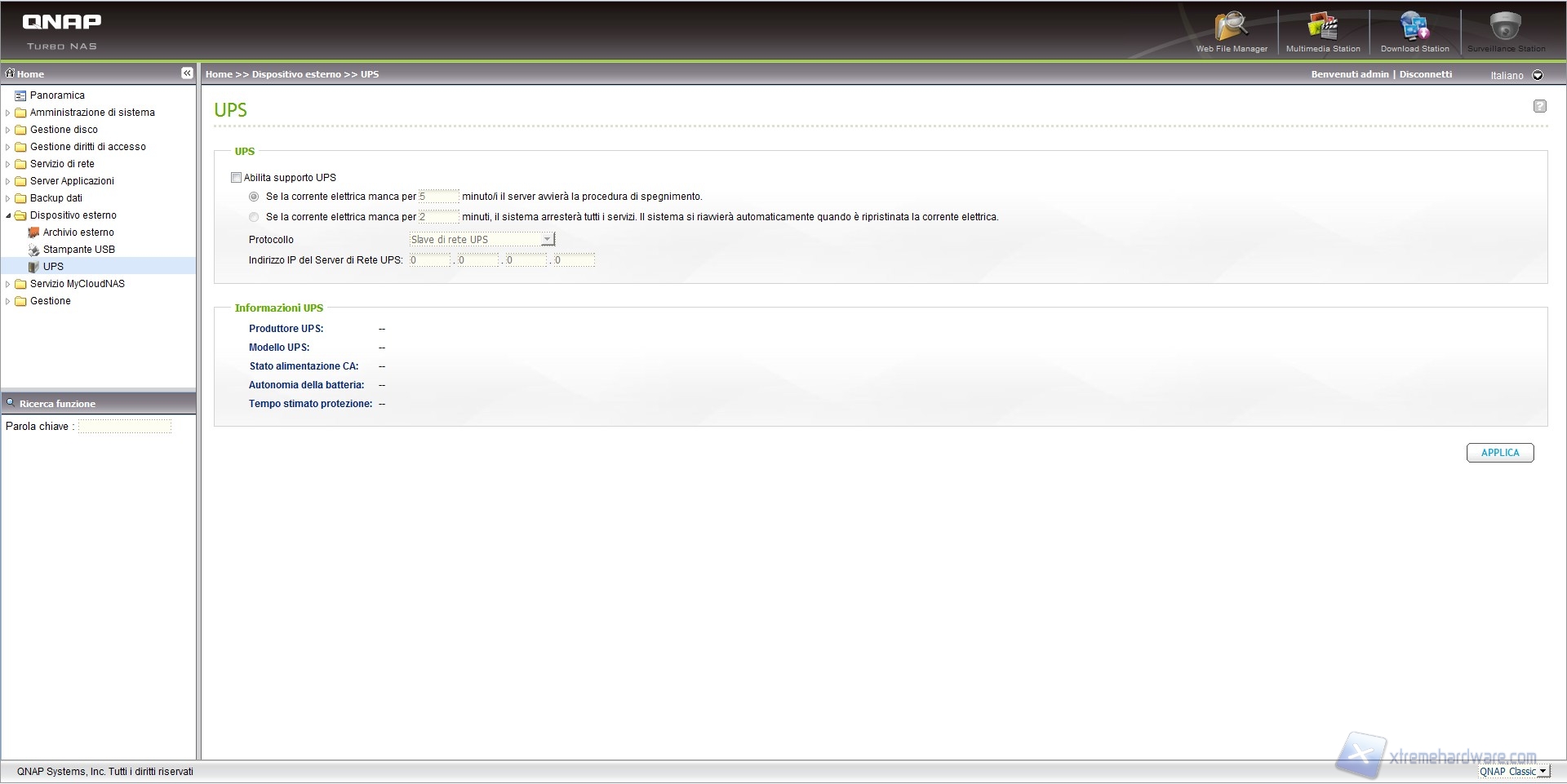Collapse the left navigation panel

click(187, 73)
